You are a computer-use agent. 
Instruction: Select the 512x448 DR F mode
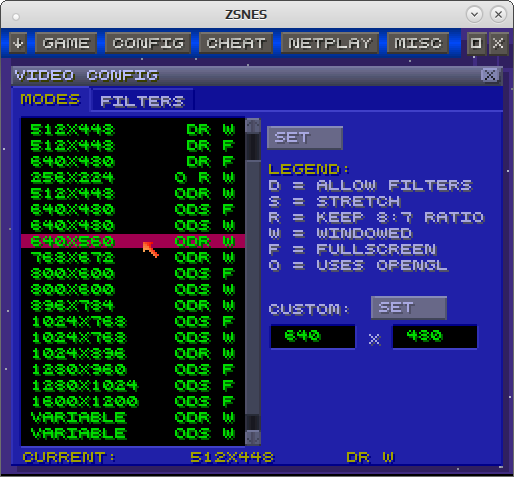(x=133, y=145)
